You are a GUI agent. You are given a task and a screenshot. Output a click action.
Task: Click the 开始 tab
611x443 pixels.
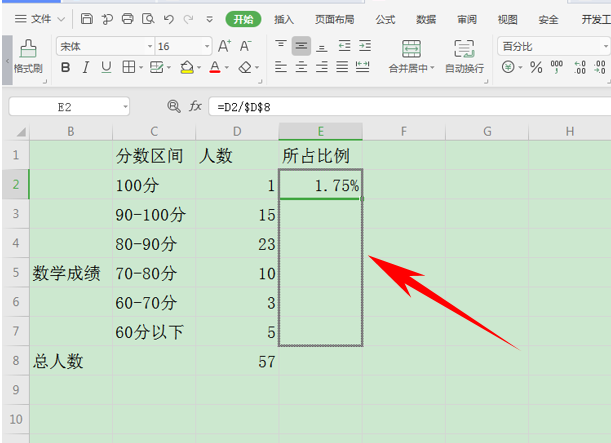243,19
